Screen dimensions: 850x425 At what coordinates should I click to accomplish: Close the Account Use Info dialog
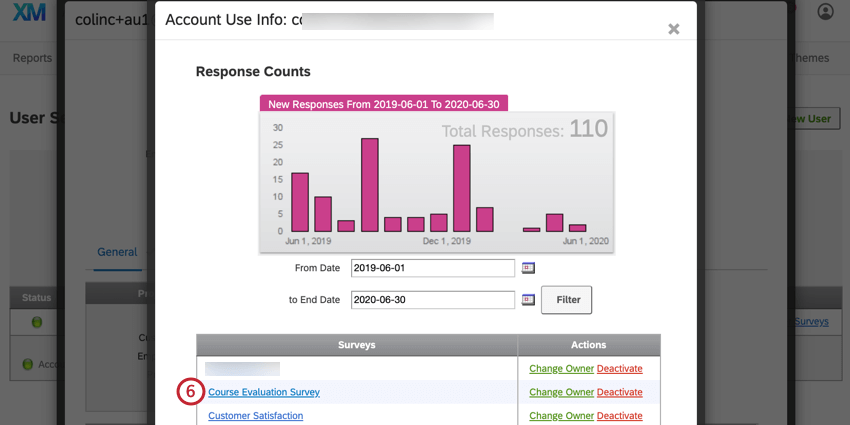pos(673,29)
